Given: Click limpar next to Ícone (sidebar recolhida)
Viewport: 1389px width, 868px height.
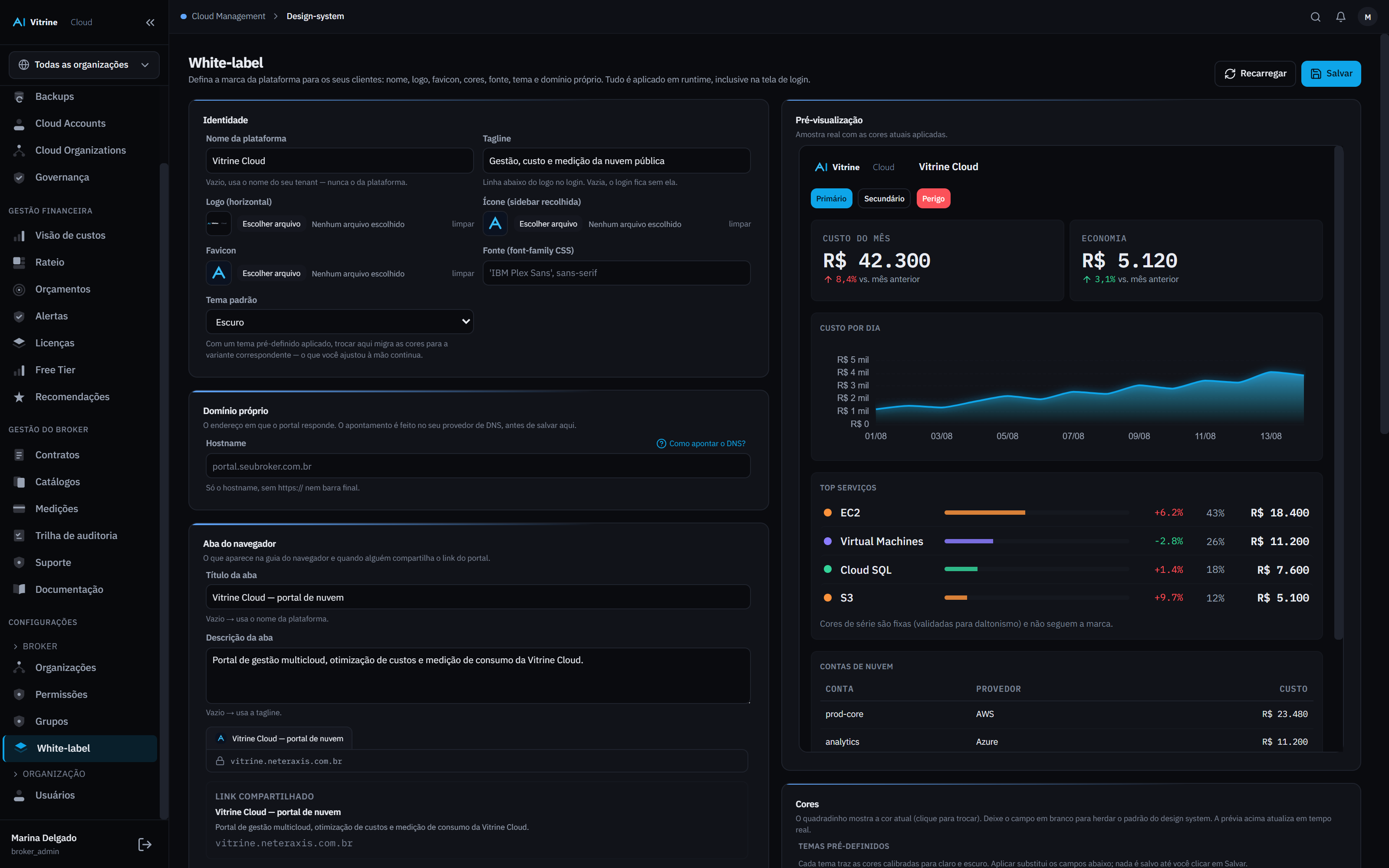Looking at the screenshot, I should point(739,224).
